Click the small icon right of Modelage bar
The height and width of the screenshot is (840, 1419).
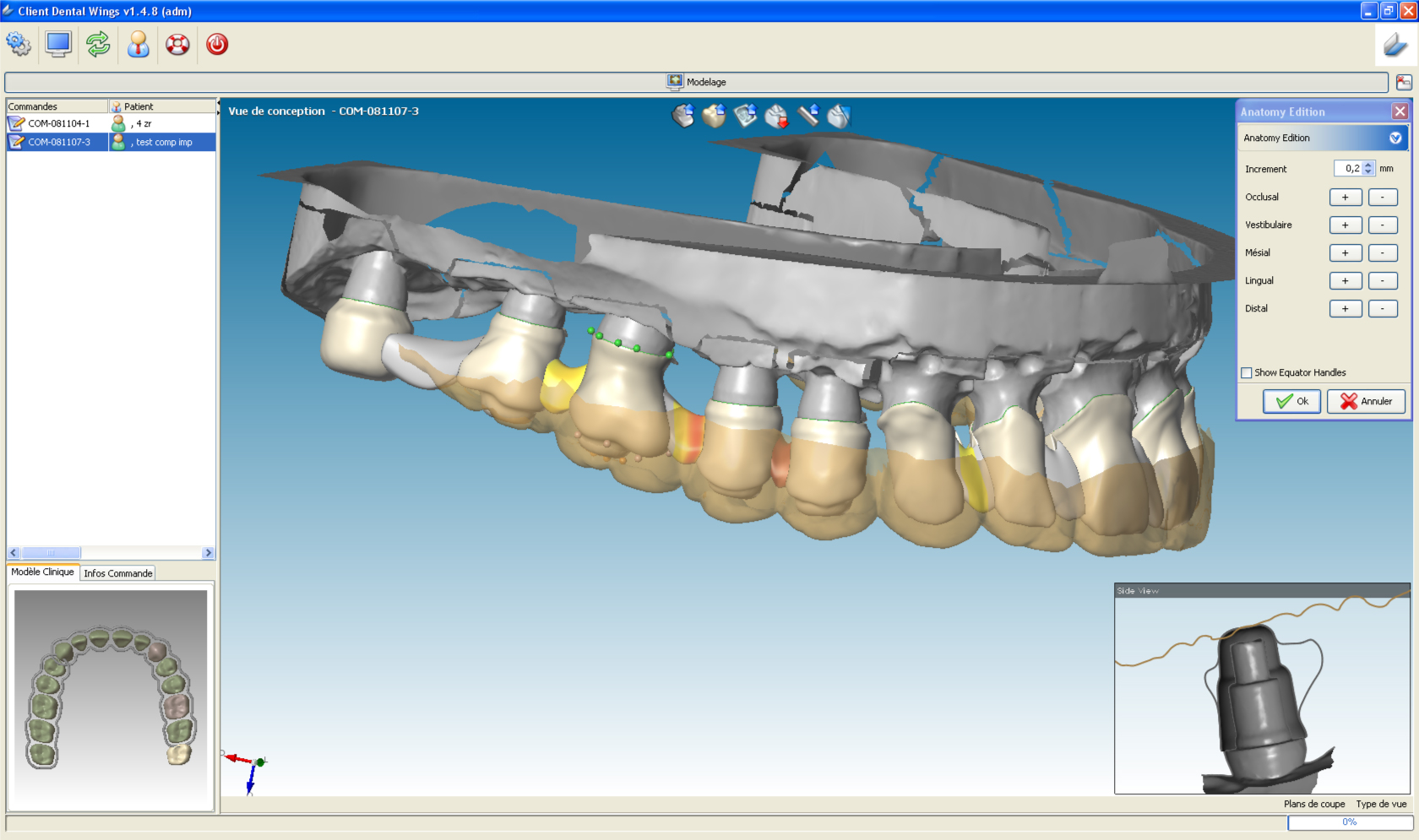1404,82
